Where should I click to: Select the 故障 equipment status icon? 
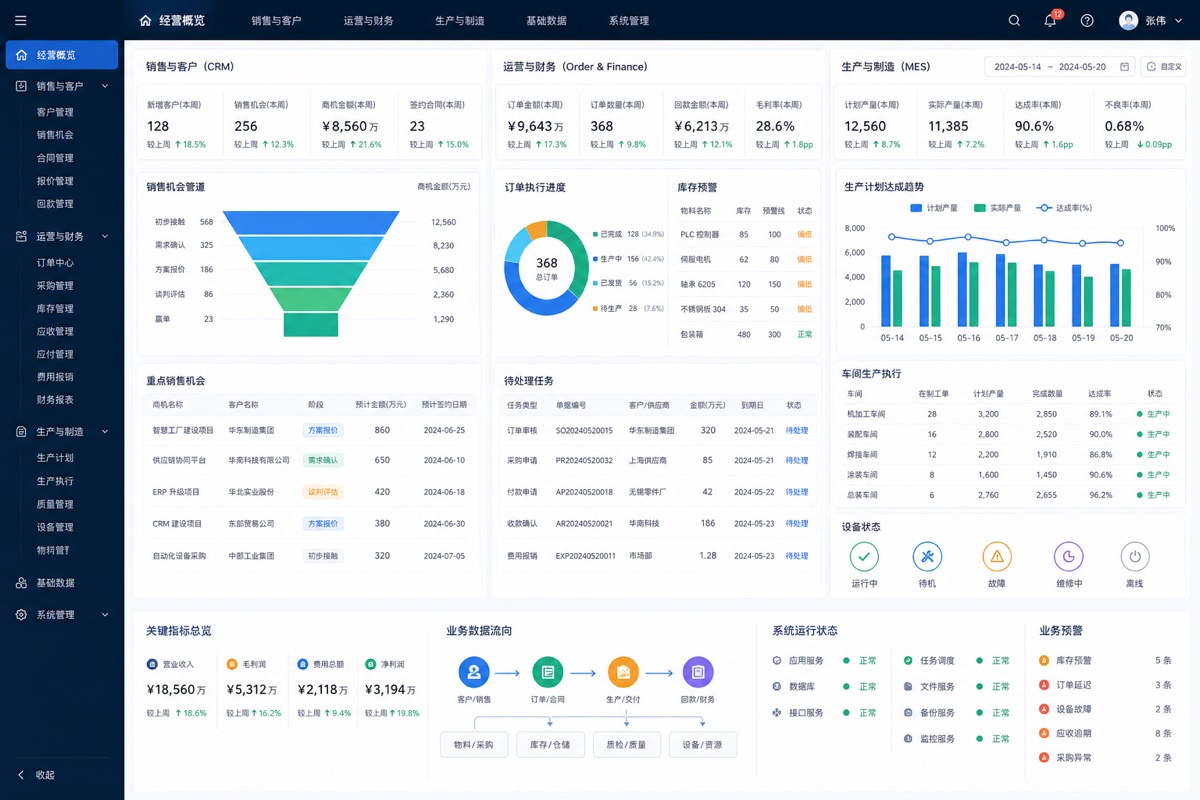tap(997, 557)
